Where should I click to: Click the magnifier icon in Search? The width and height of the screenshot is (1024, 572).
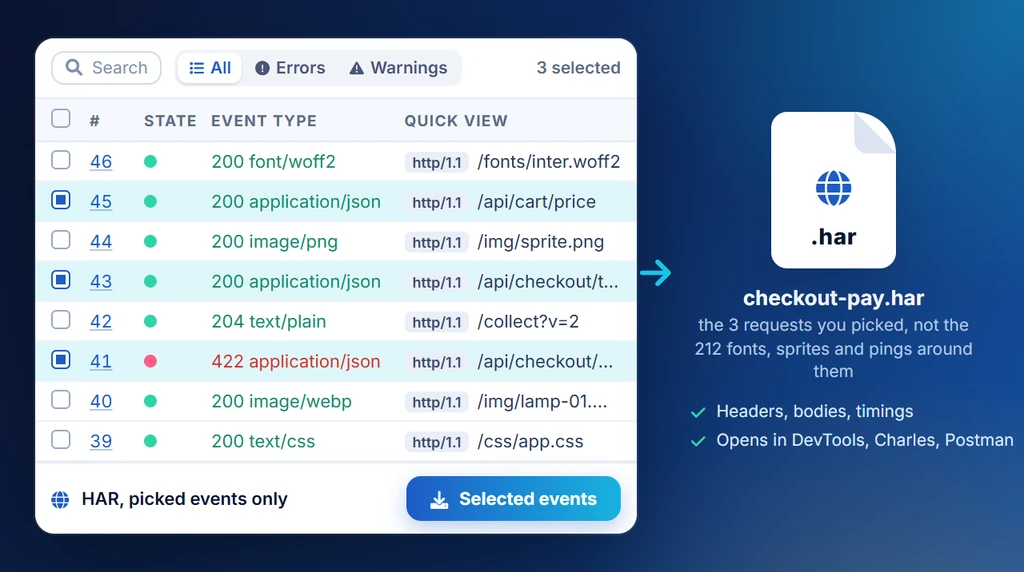tap(74, 68)
